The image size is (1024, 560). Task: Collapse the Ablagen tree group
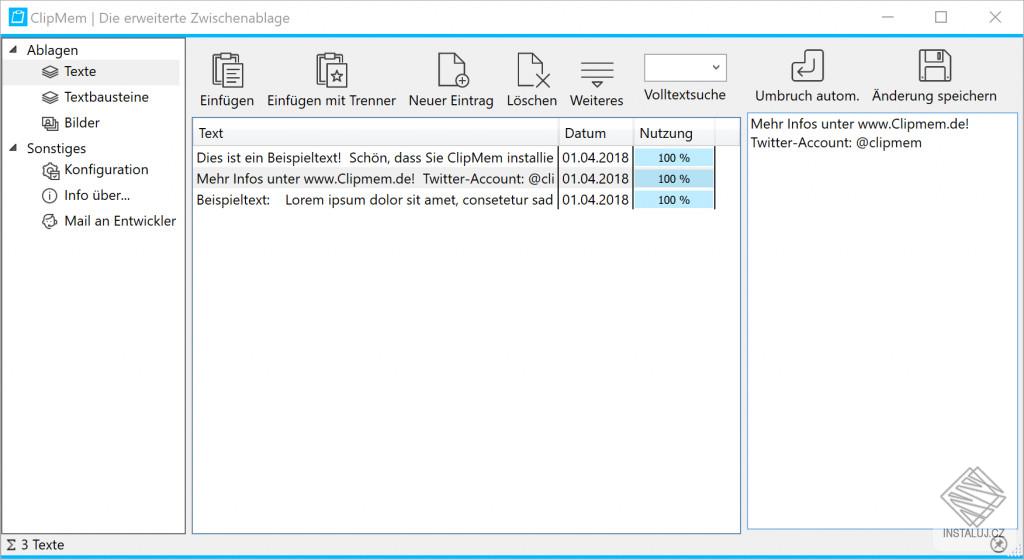13,50
